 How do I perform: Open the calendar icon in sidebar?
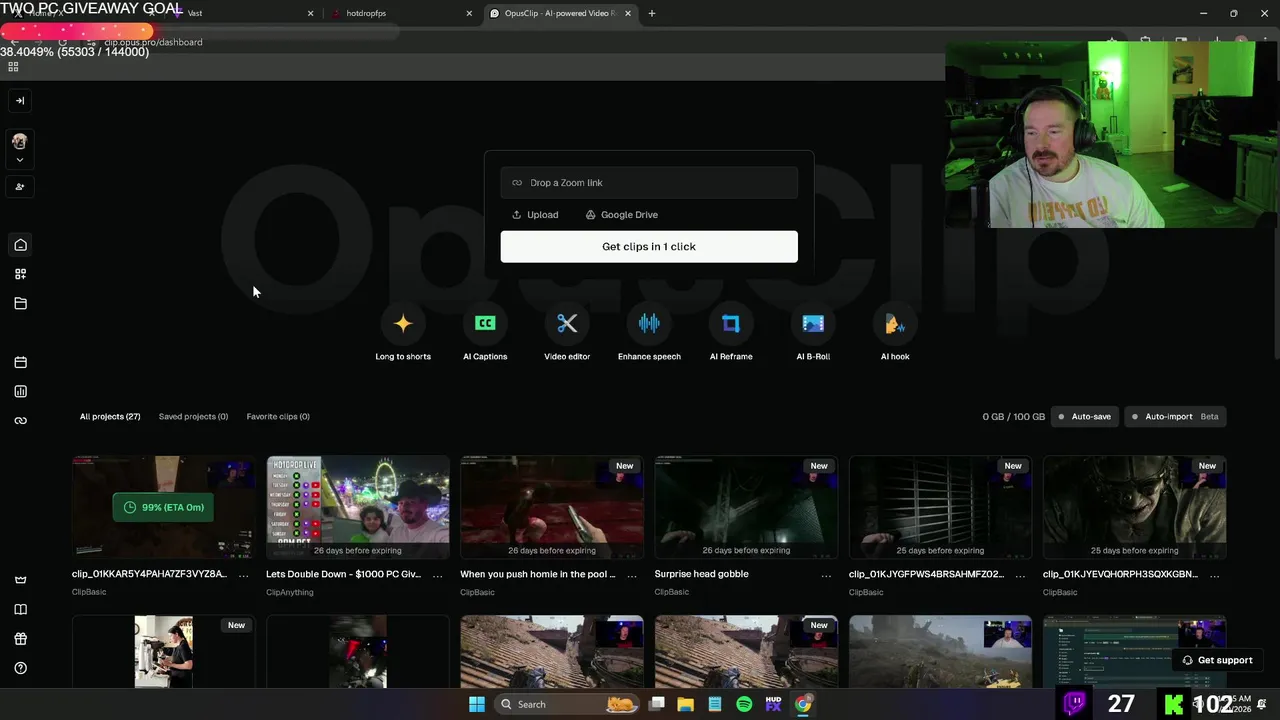point(20,362)
